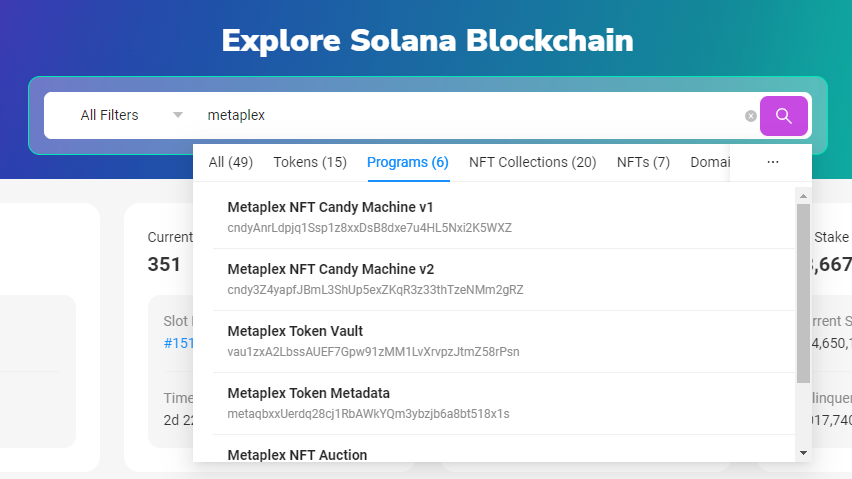Switch to the All (49) tab
This screenshot has height=479, width=852.
coord(230,162)
